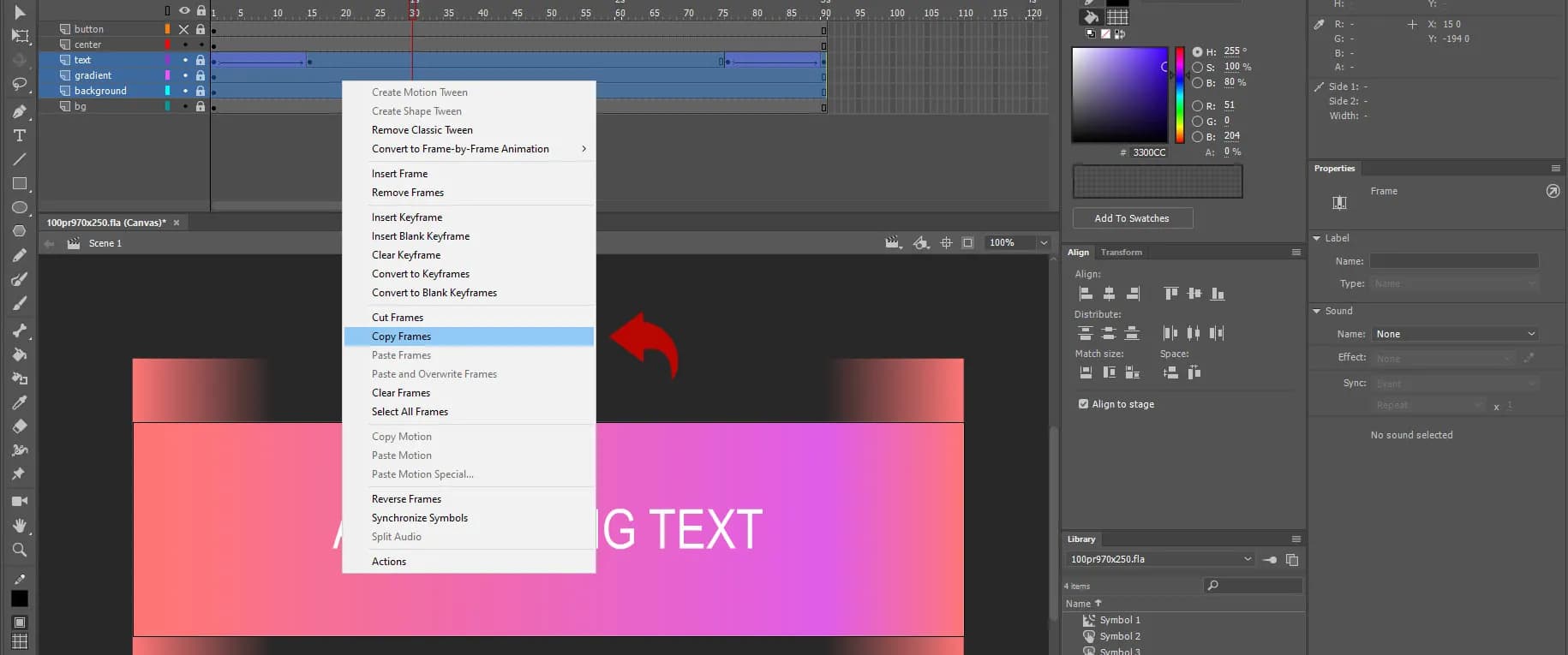Click align left edge icon
Screen dimensions: 1568x655
(1086, 294)
